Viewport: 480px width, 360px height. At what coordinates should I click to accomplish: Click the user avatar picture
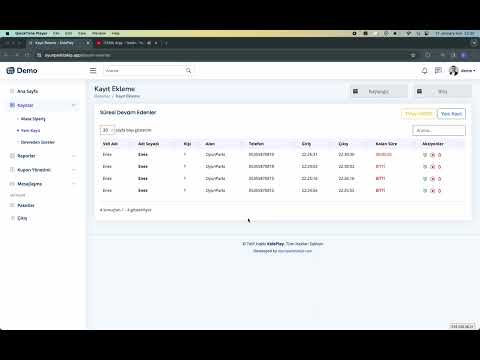453,70
